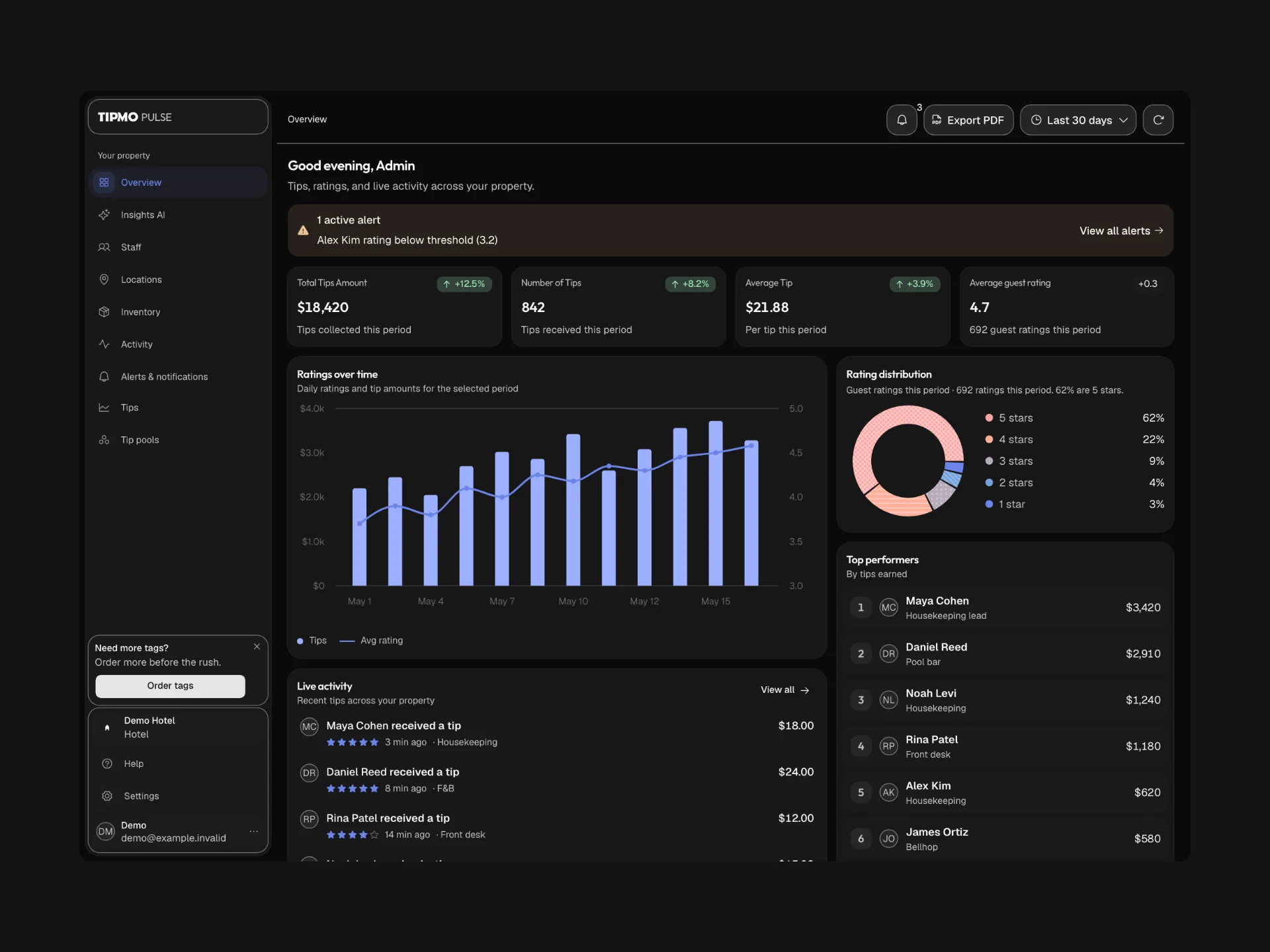Click the Total Tips Amount $18,420 value
The image size is (1270, 952).
click(x=323, y=307)
